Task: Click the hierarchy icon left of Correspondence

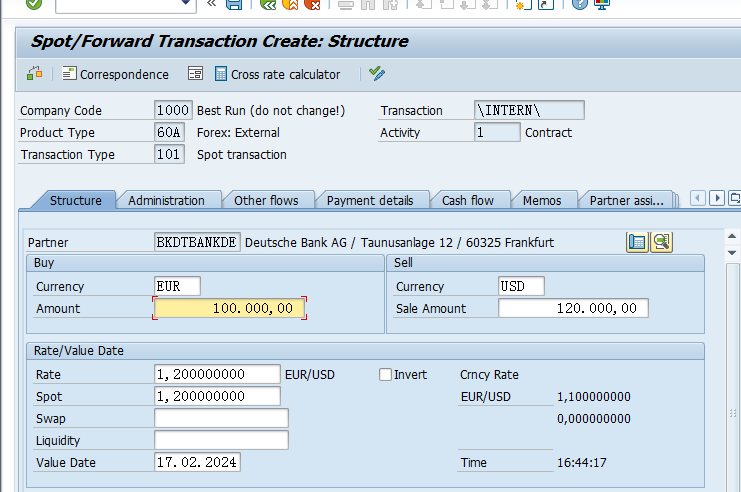Action: tap(35, 74)
